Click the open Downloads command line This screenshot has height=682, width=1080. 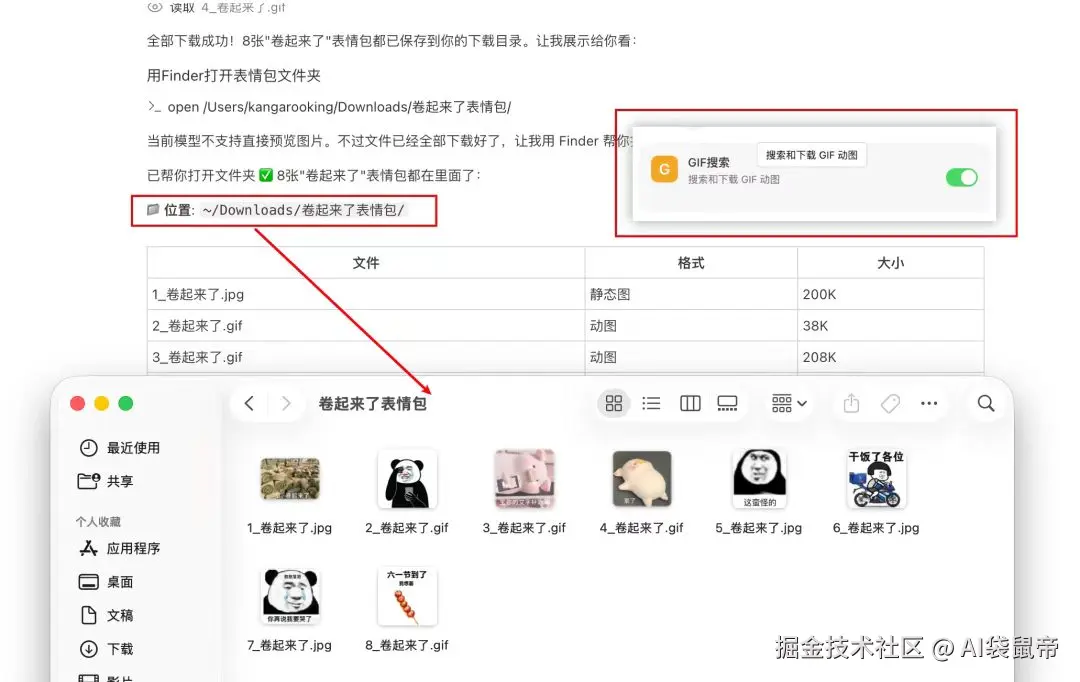click(x=329, y=107)
